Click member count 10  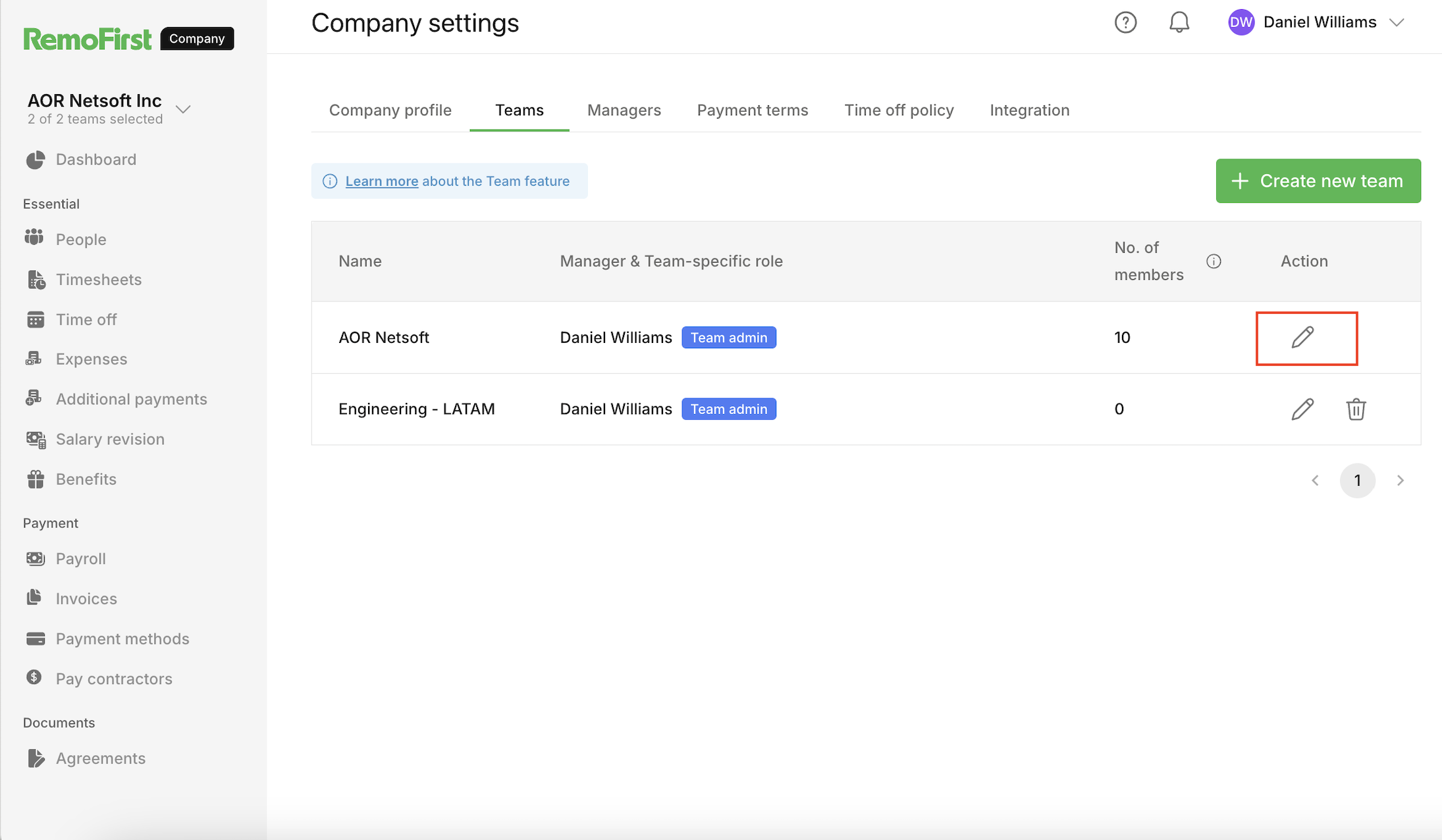1122,337
